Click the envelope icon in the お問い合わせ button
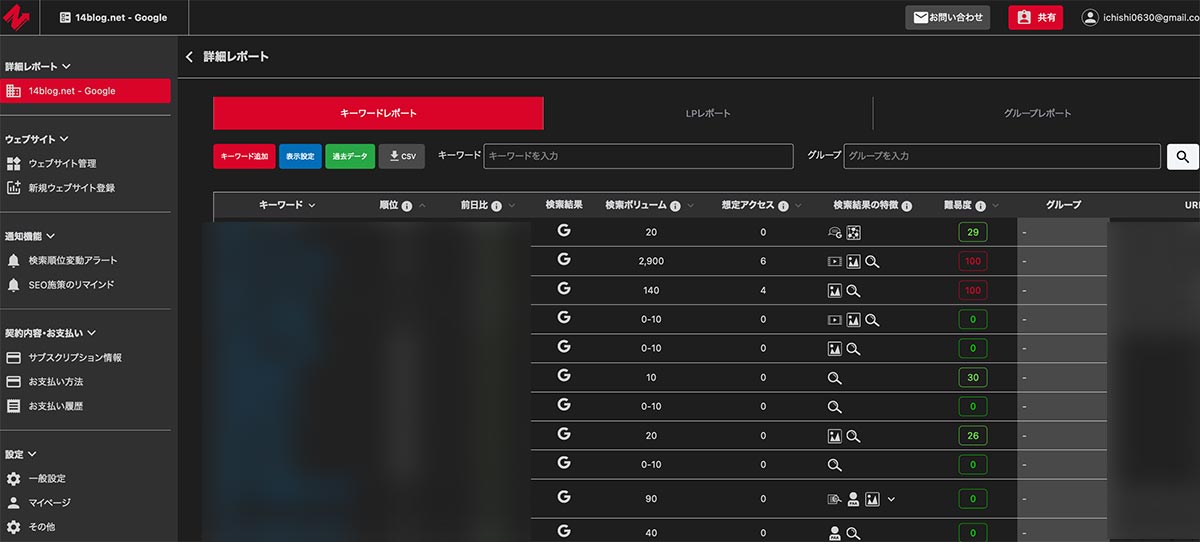This screenshot has height=542, width=1200. tap(921, 17)
